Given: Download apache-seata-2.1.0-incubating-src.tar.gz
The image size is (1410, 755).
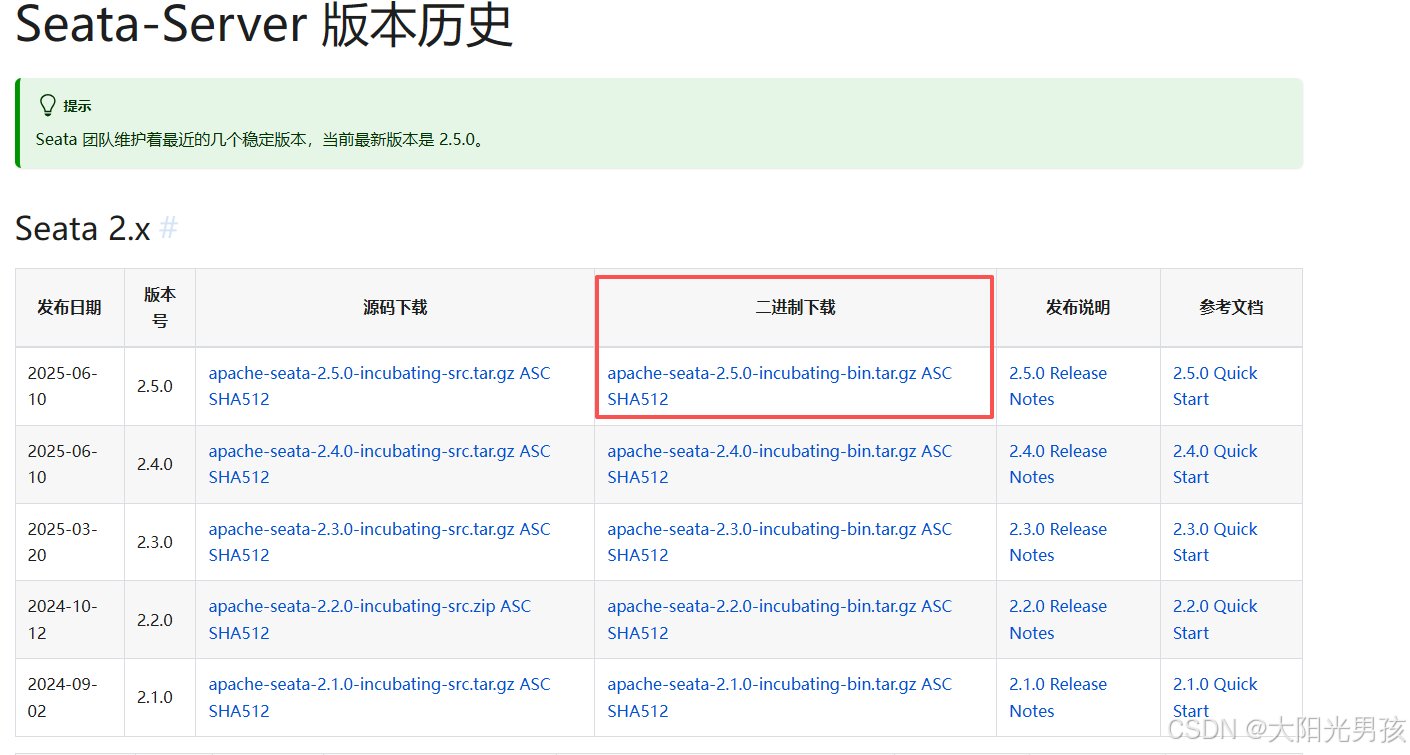Looking at the screenshot, I should click(361, 684).
